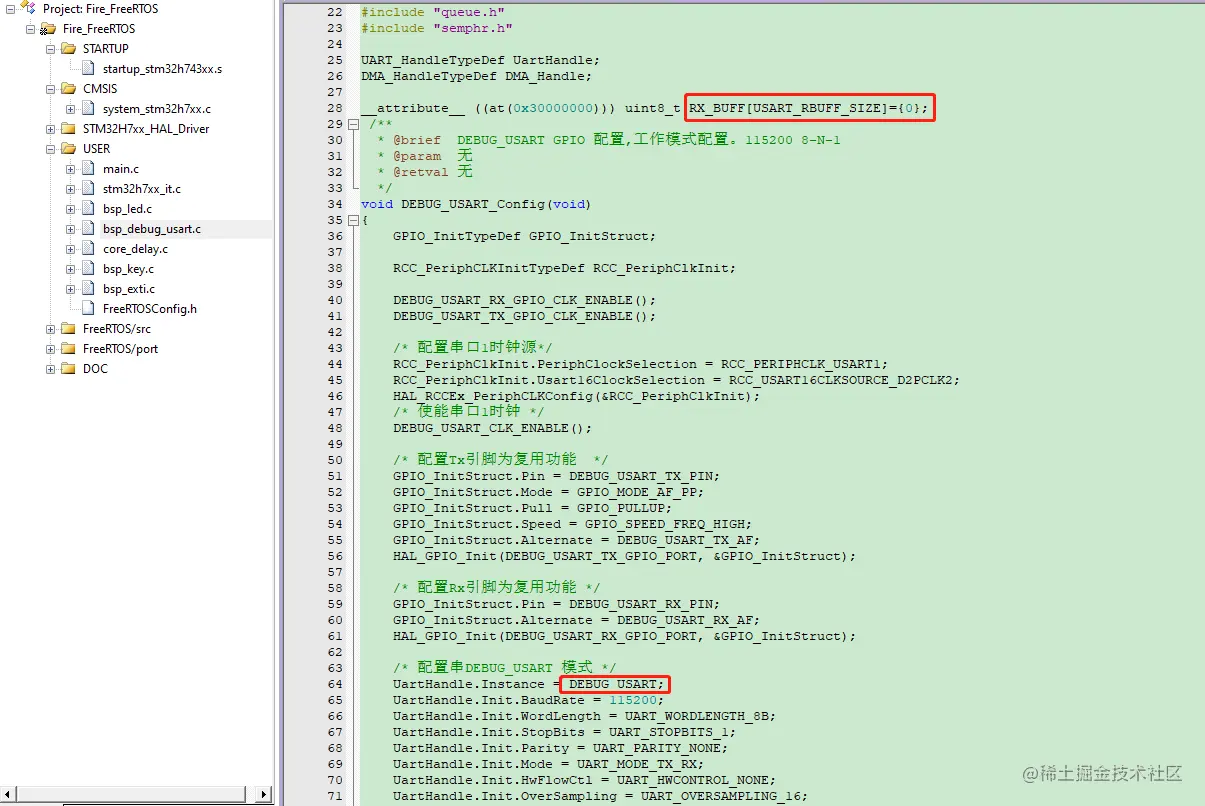This screenshot has width=1205, height=806.
Task: Collapse the Fire_FreeRTOS target node
Action: [31, 29]
